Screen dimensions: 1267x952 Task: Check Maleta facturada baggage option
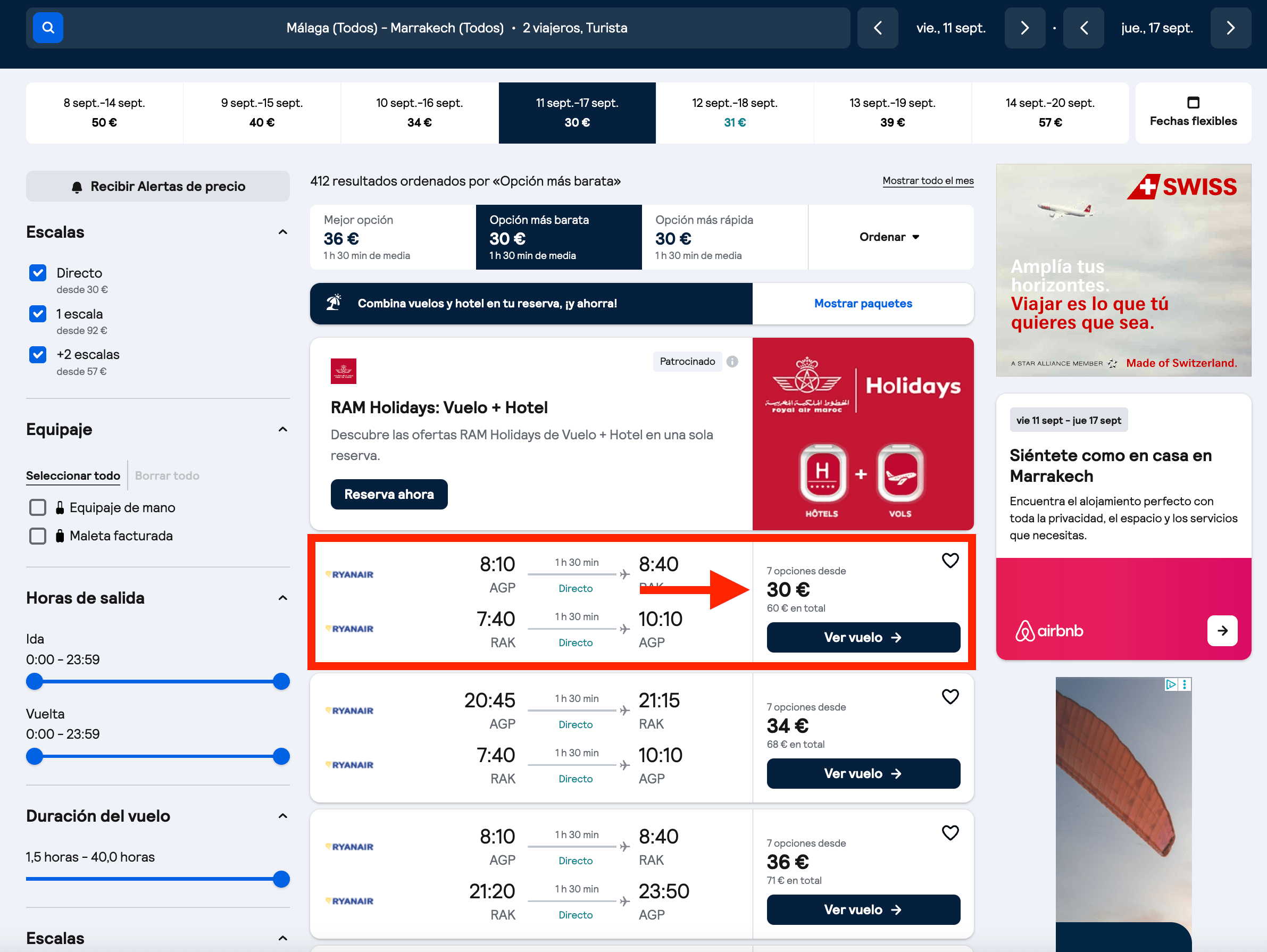click(x=38, y=536)
